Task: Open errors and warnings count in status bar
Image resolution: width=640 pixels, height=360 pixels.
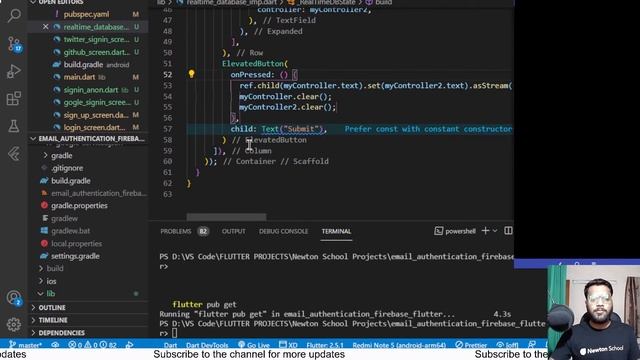Action: (92, 345)
